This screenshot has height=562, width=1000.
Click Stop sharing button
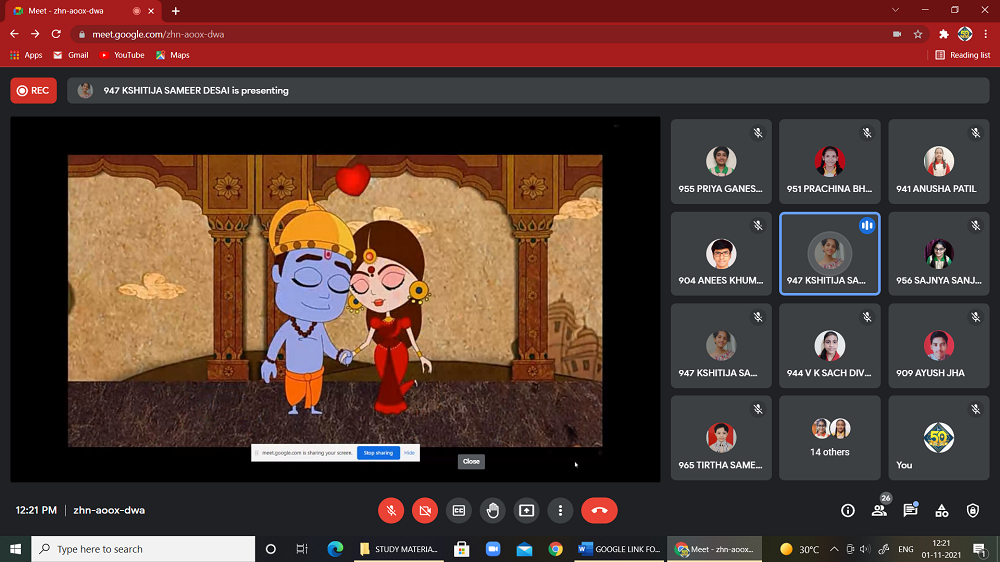tap(378, 453)
